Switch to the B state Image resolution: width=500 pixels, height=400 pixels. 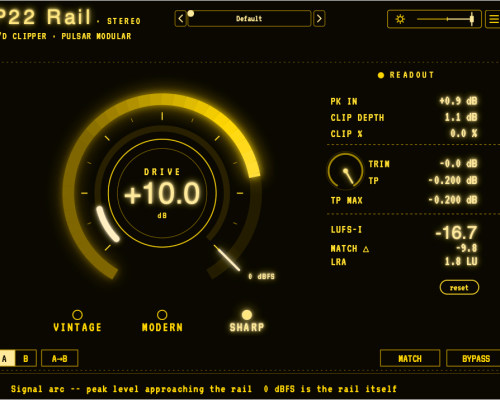[x=26, y=358]
